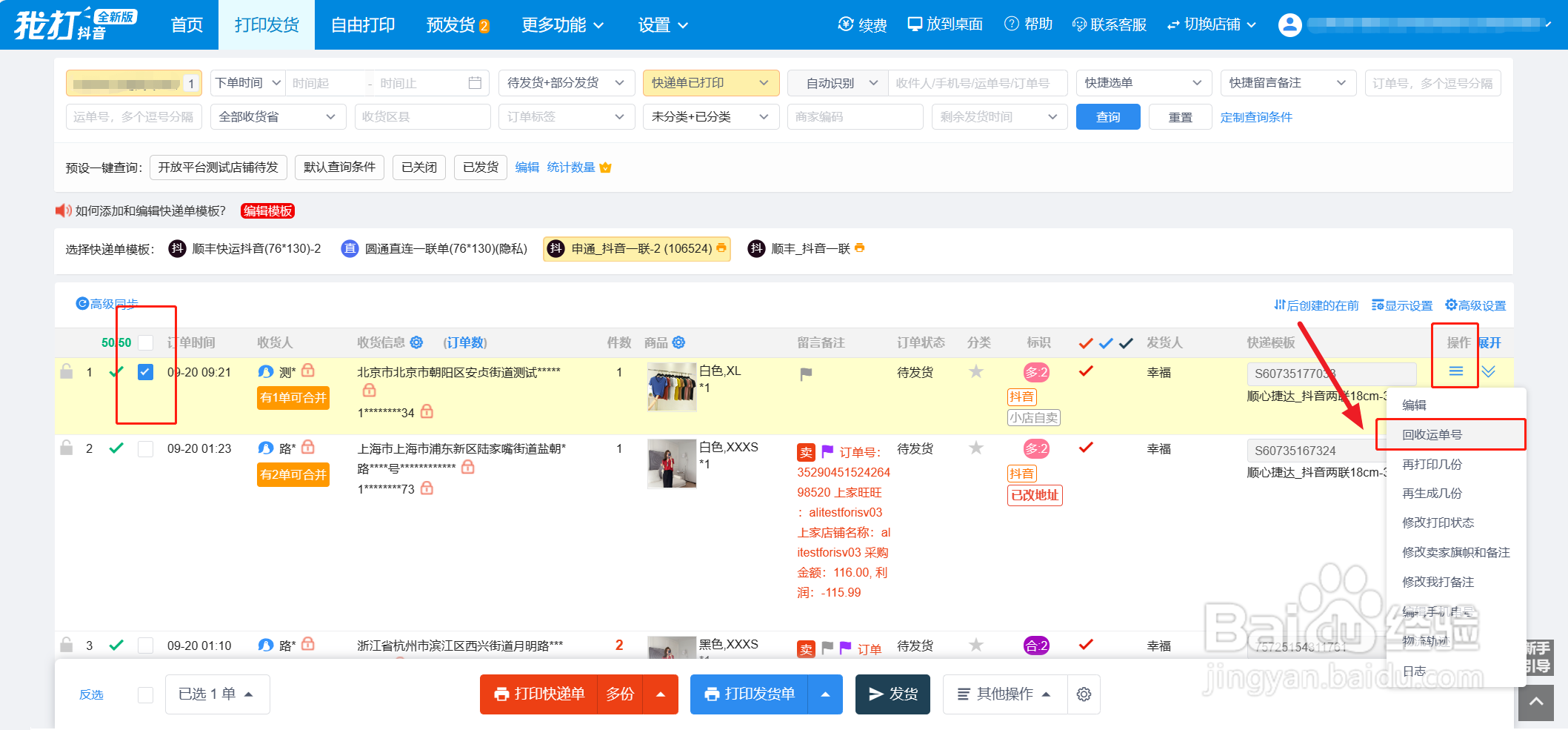Open row 1 operations hamburger menu icon
The width and height of the screenshot is (1568, 730).
1455,371
